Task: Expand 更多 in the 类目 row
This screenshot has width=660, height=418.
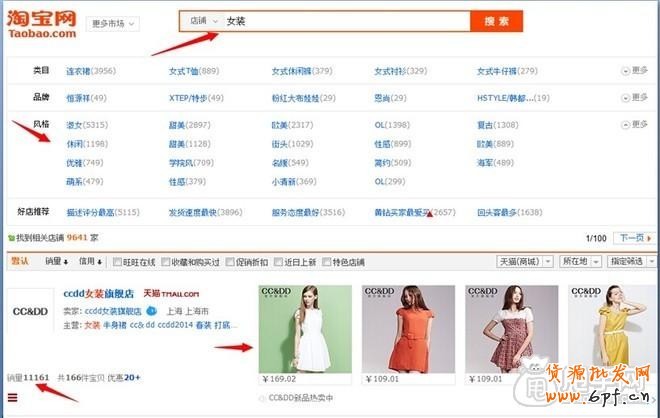Action: click(x=635, y=71)
